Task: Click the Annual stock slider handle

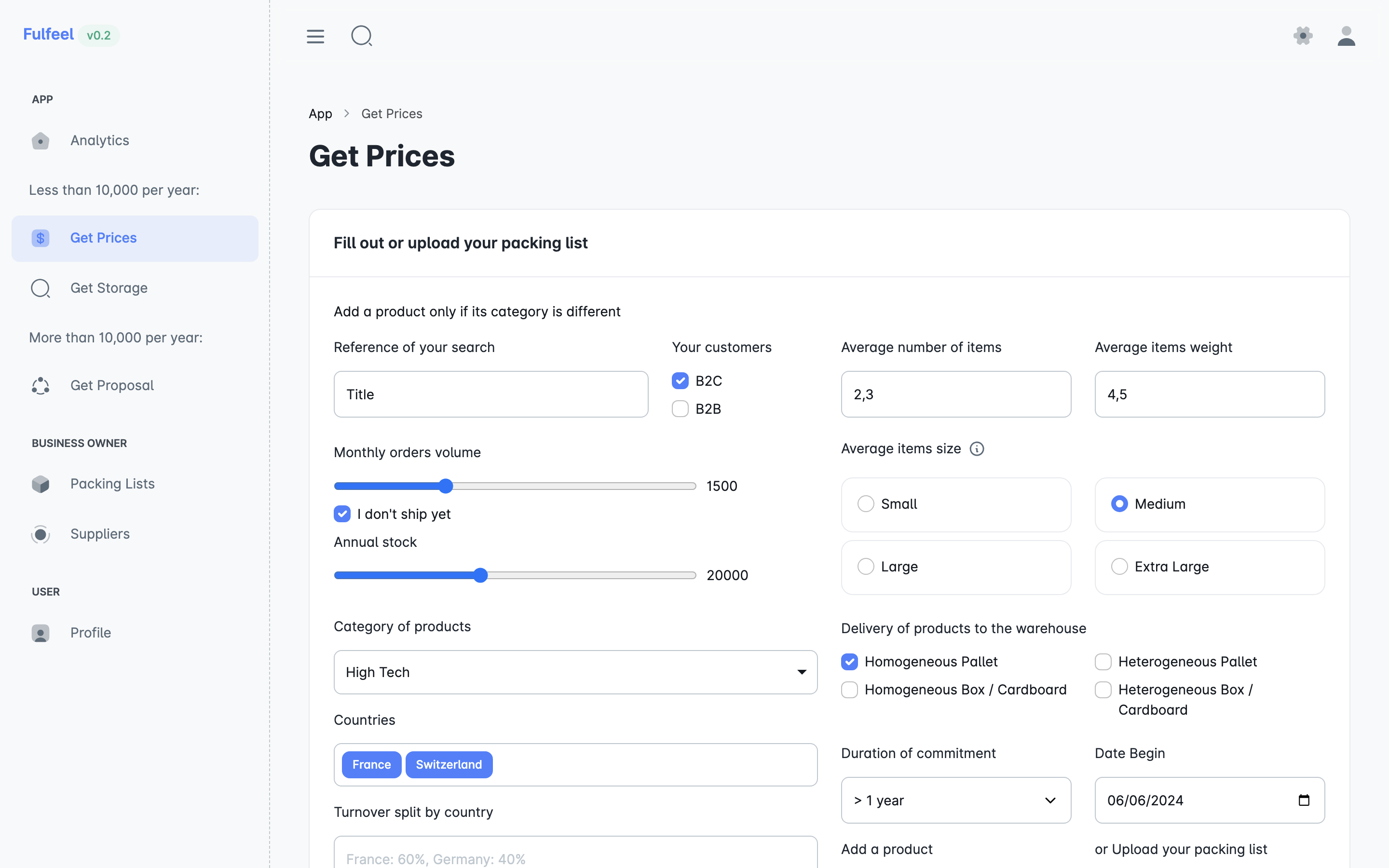Action: coord(480,575)
